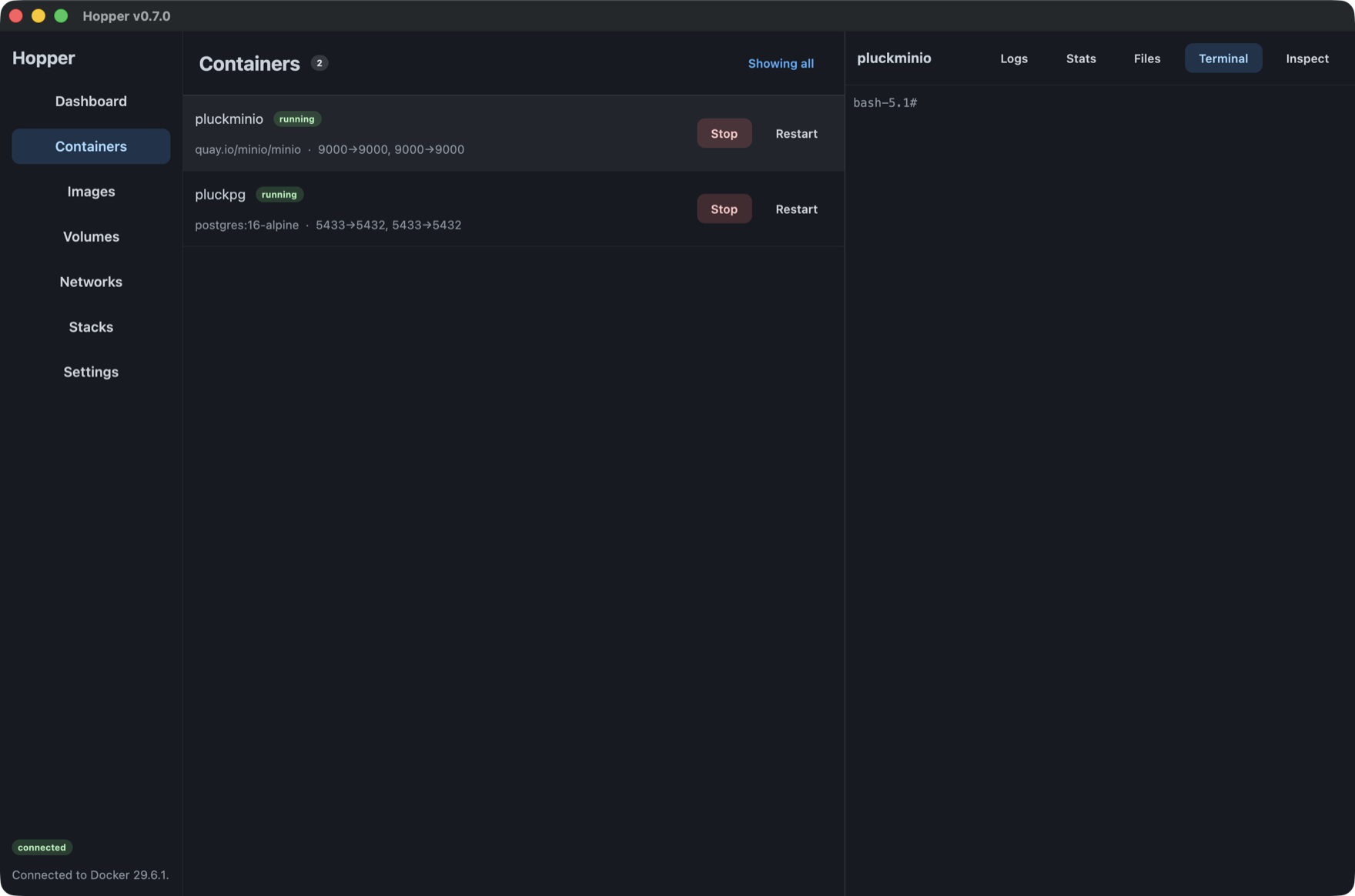Restart the pluckminio container
1355x896 pixels.
tap(796, 133)
